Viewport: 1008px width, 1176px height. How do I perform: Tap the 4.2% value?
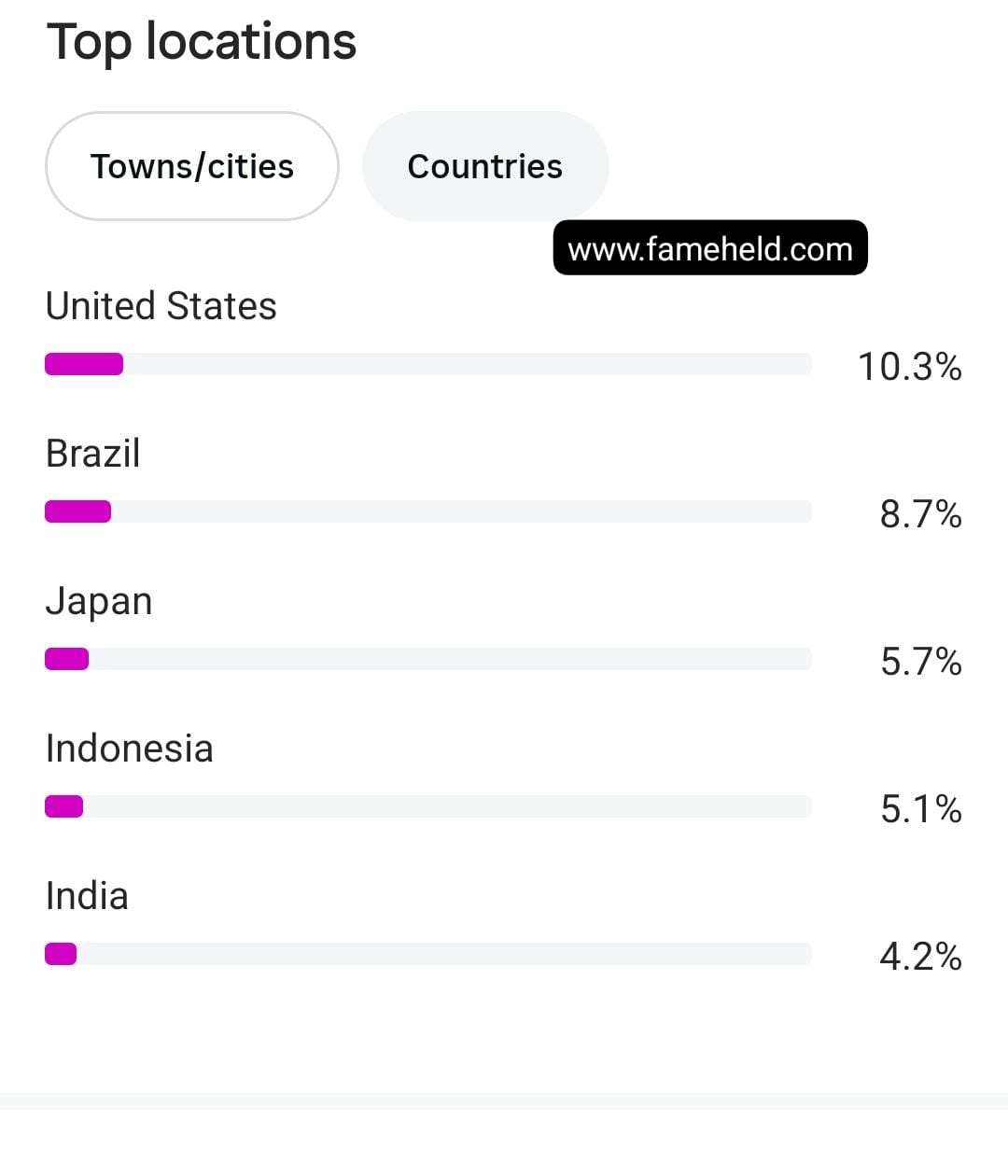pyautogui.click(x=920, y=956)
